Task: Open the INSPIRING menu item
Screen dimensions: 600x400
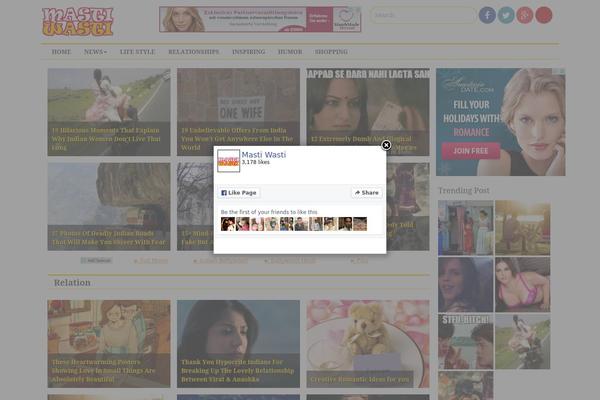Action: [248, 52]
